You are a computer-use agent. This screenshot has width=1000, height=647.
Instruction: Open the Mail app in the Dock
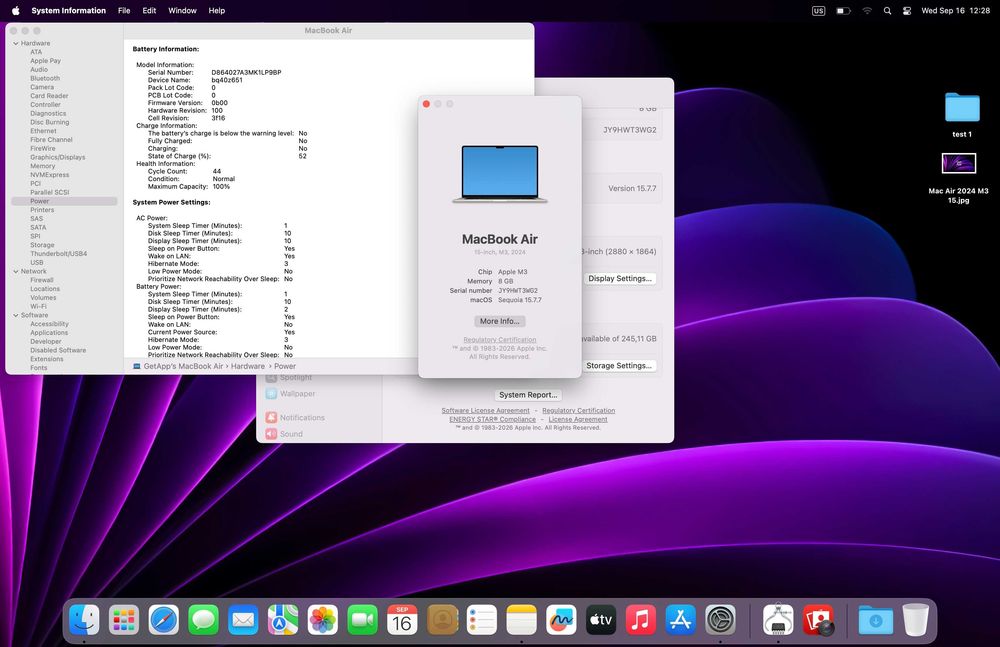pyautogui.click(x=243, y=619)
